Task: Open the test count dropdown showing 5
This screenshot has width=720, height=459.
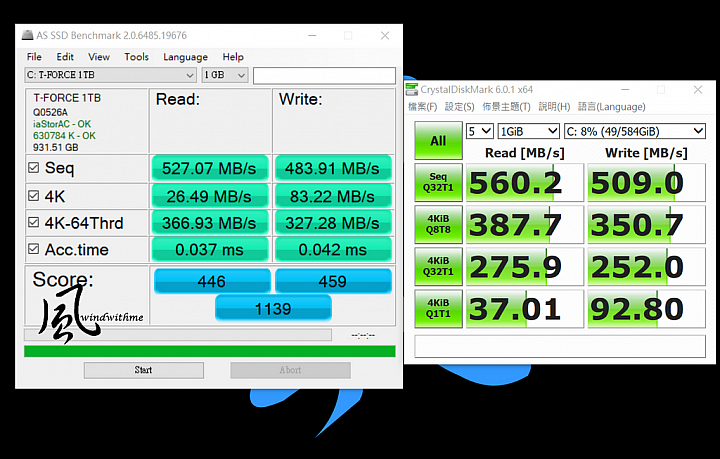Action: point(479,131)
